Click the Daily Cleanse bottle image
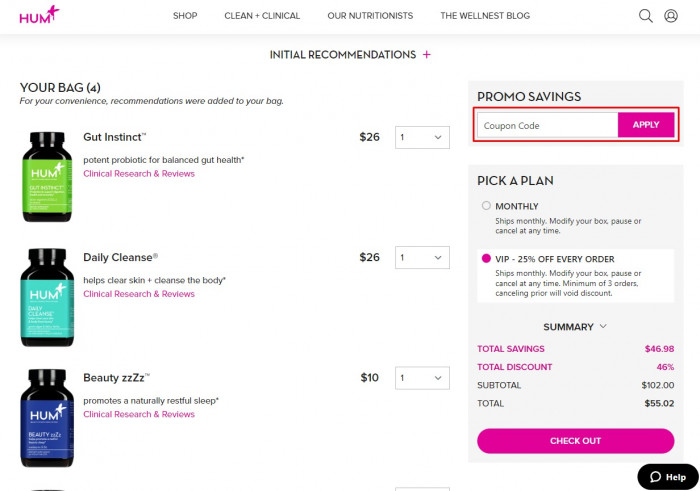The height and width of the screenshot is (491, 700). tap(47, 297)
